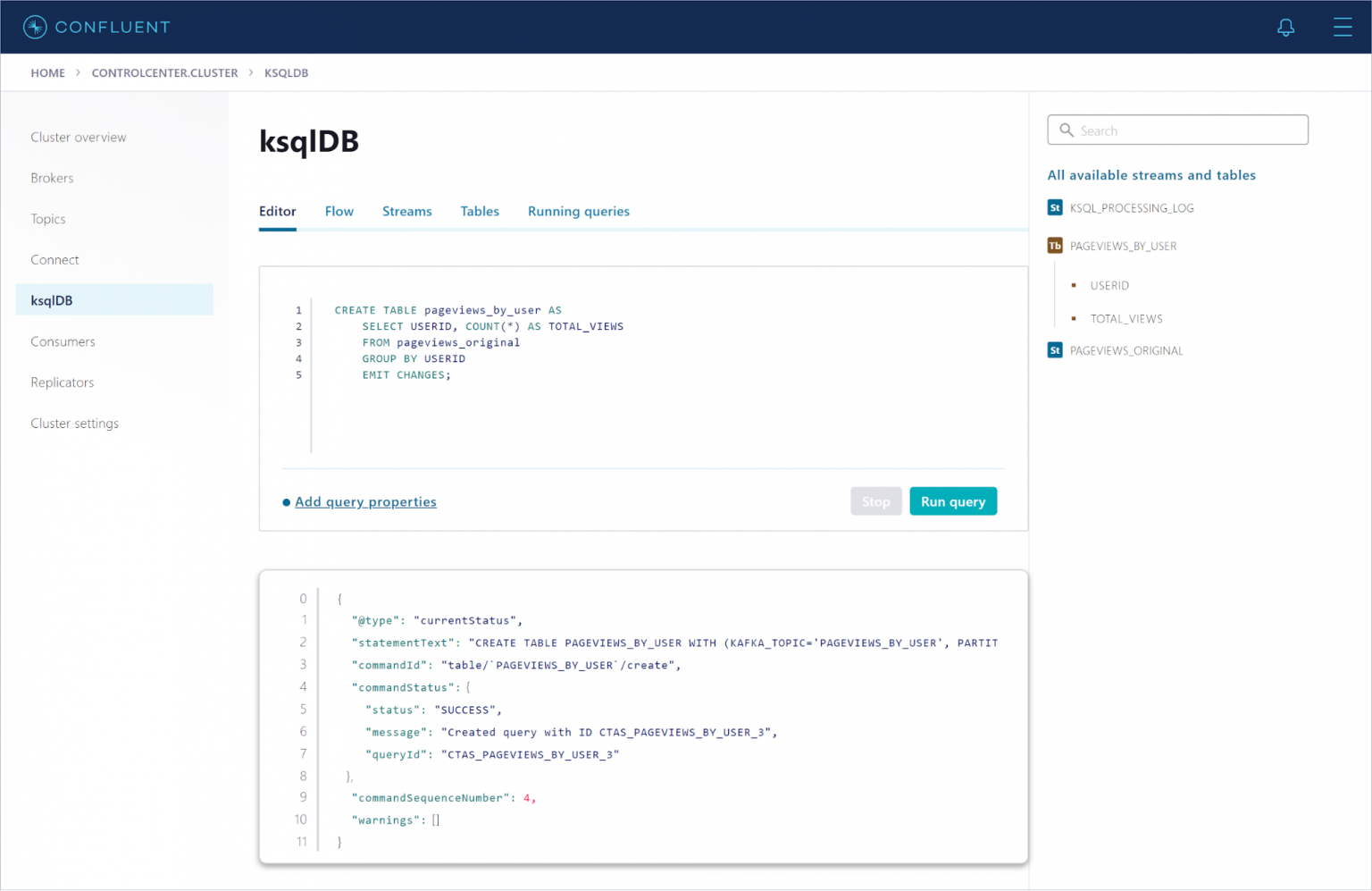Open the Streams tab

(406, 212)
